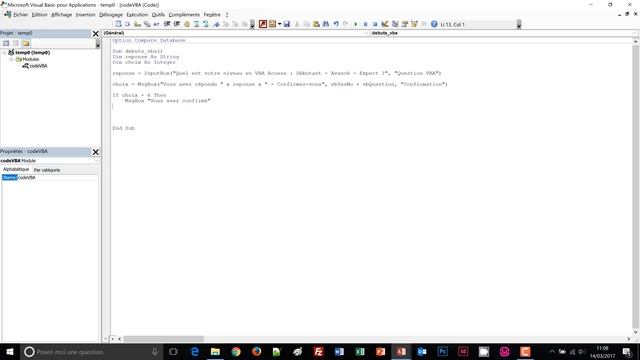Open the Edition menu

coord(39,15)
